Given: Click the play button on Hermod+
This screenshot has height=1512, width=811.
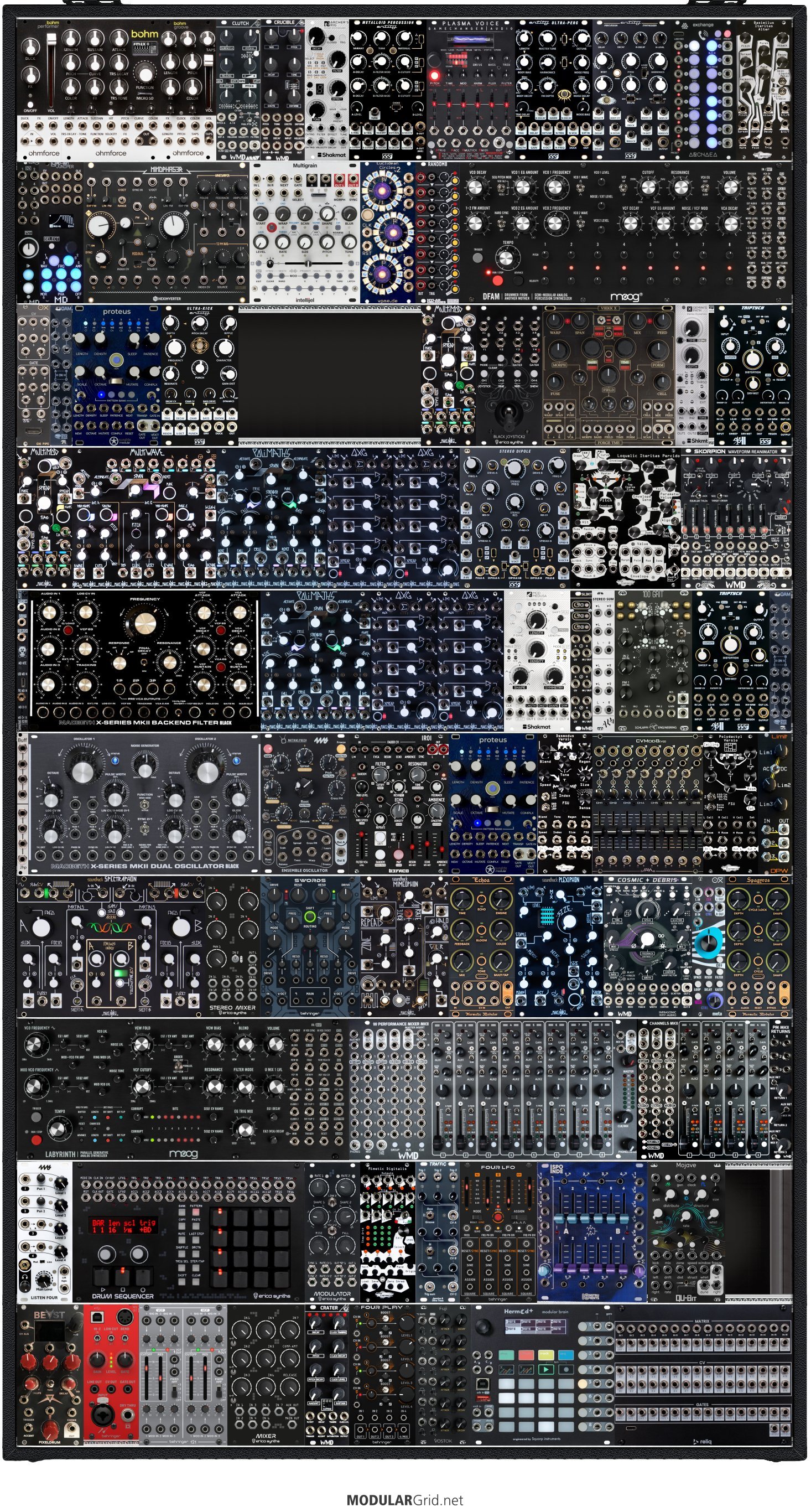Looking at the screenshot, I should coord(546,1370).
